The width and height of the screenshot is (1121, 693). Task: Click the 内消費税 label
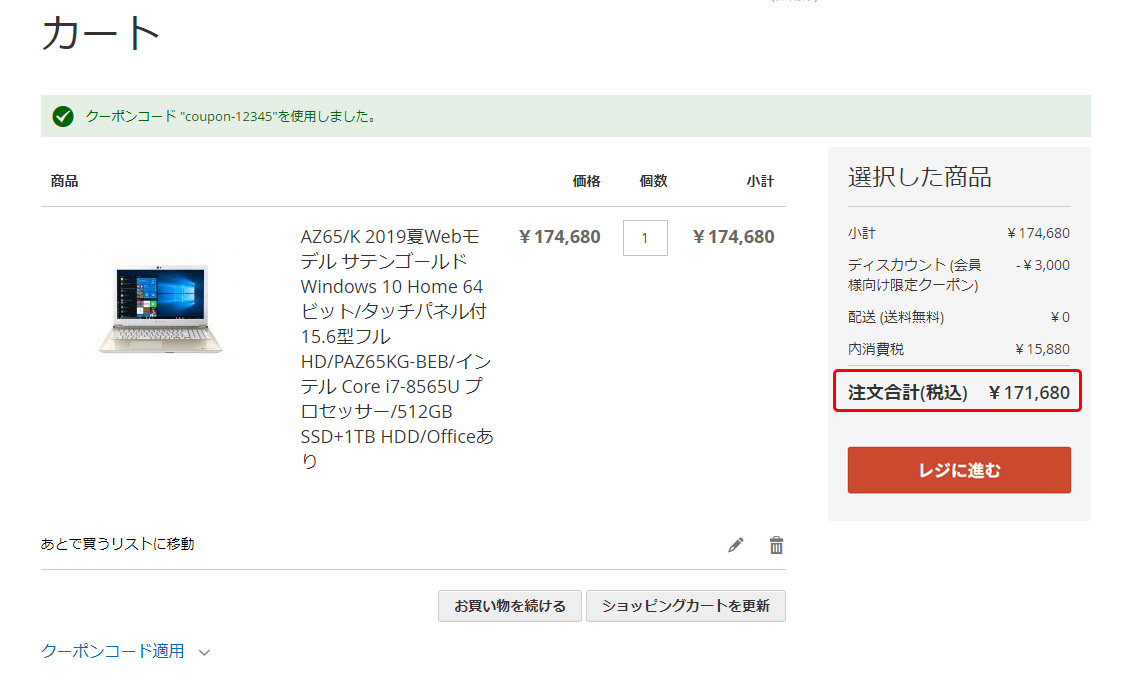click(876, 349)
